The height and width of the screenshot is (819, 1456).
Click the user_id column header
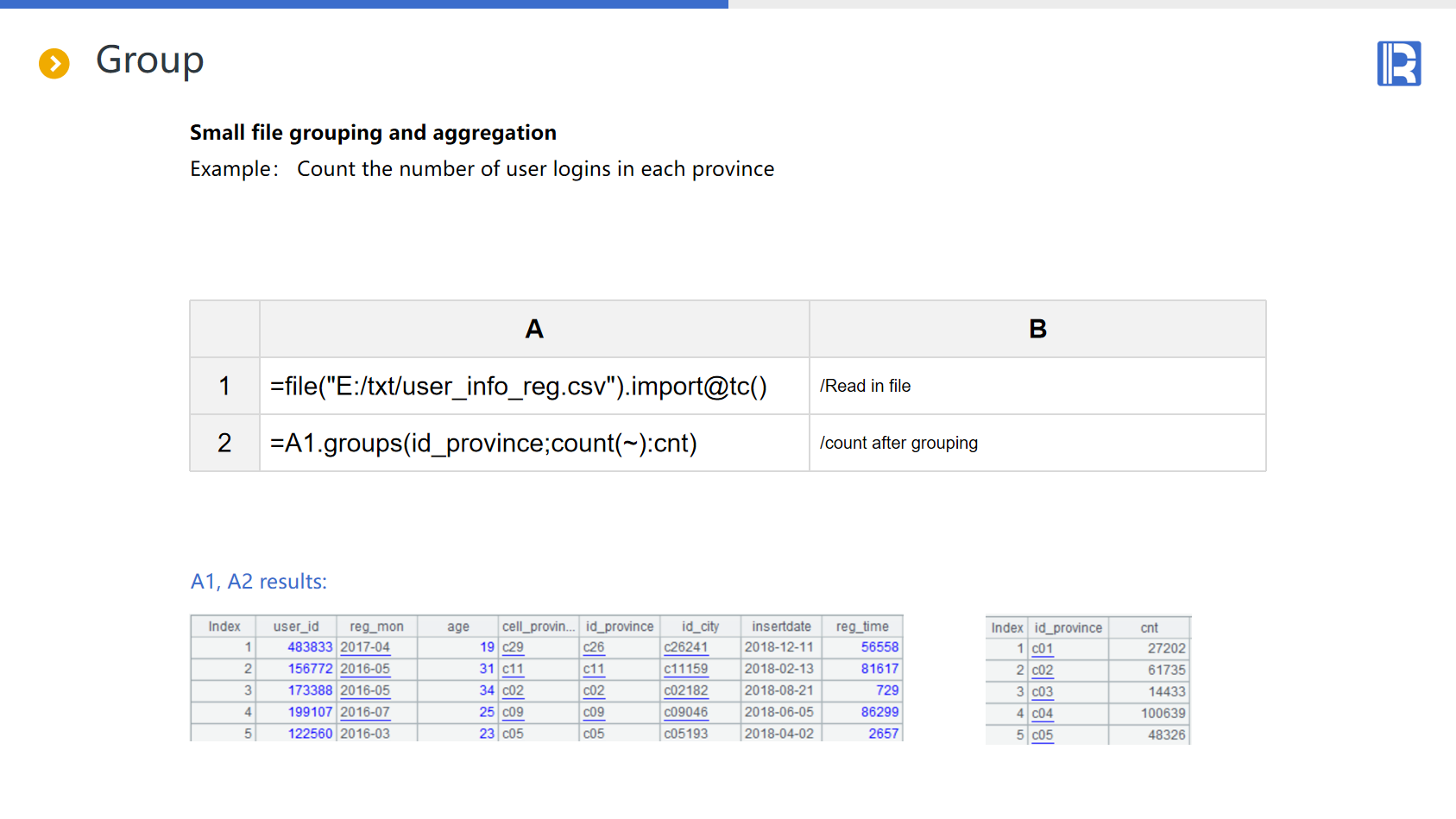click(296, 627)
